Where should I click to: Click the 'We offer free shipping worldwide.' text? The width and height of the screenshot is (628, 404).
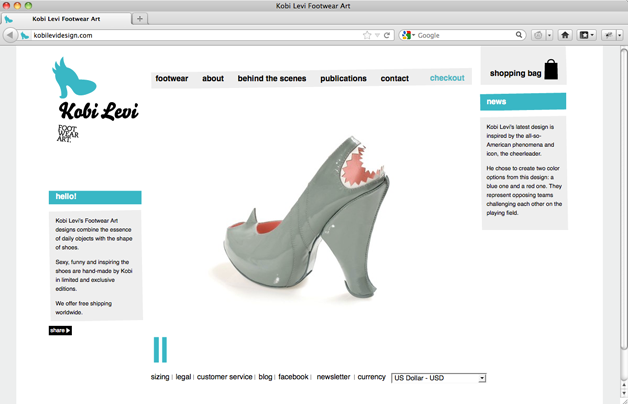click(83, 308)
